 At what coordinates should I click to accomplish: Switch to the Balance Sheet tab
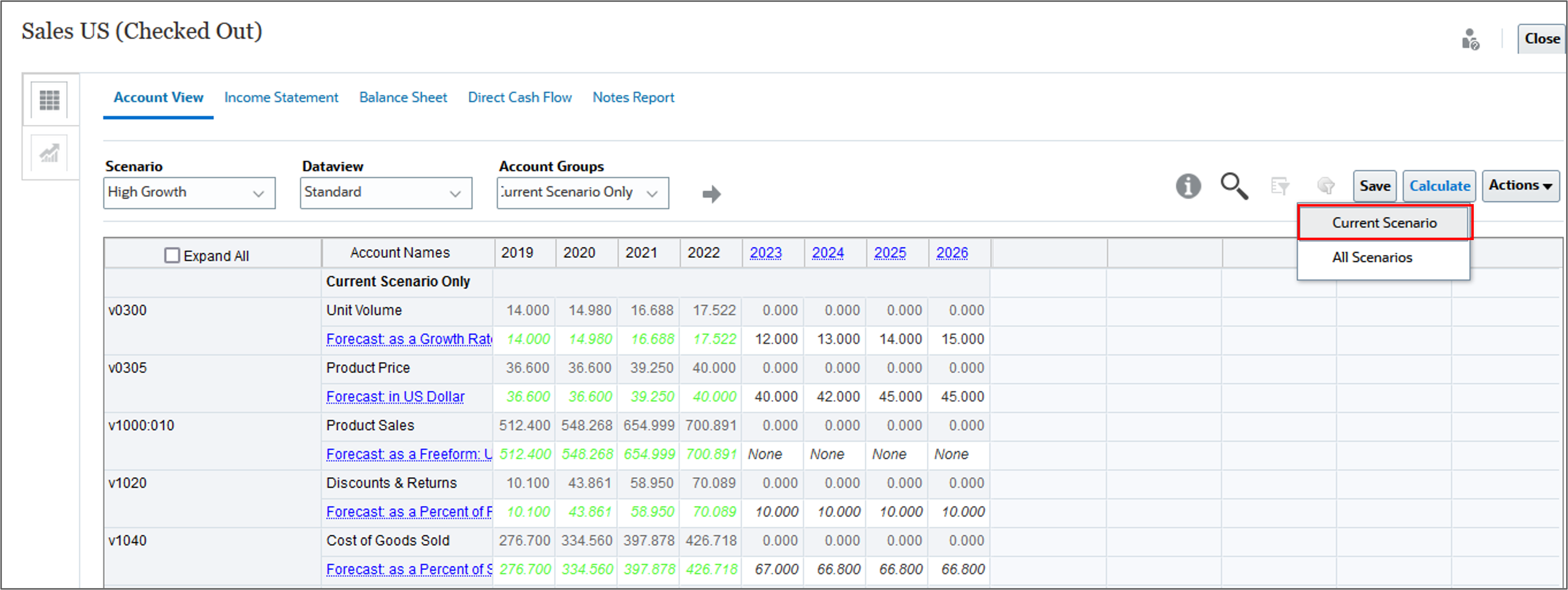[403, 97]
